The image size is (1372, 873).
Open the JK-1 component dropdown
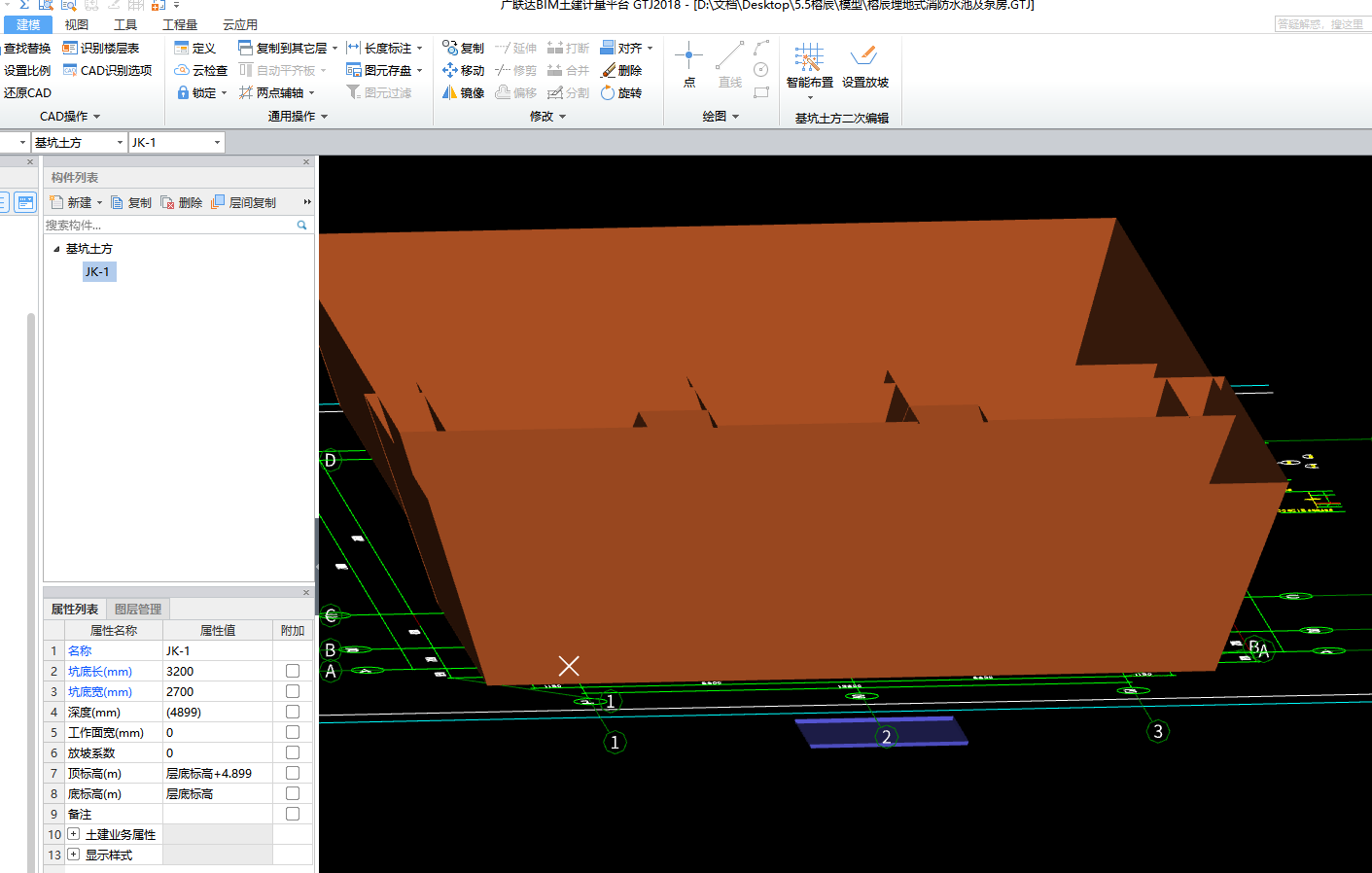point(217,143)
